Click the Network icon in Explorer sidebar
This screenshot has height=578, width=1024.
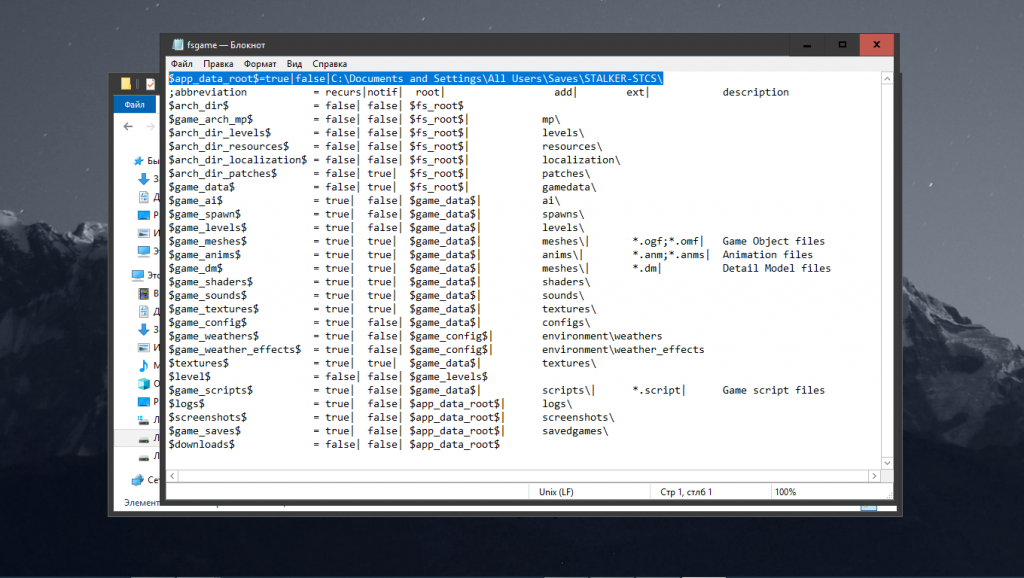tap(138, 480)
